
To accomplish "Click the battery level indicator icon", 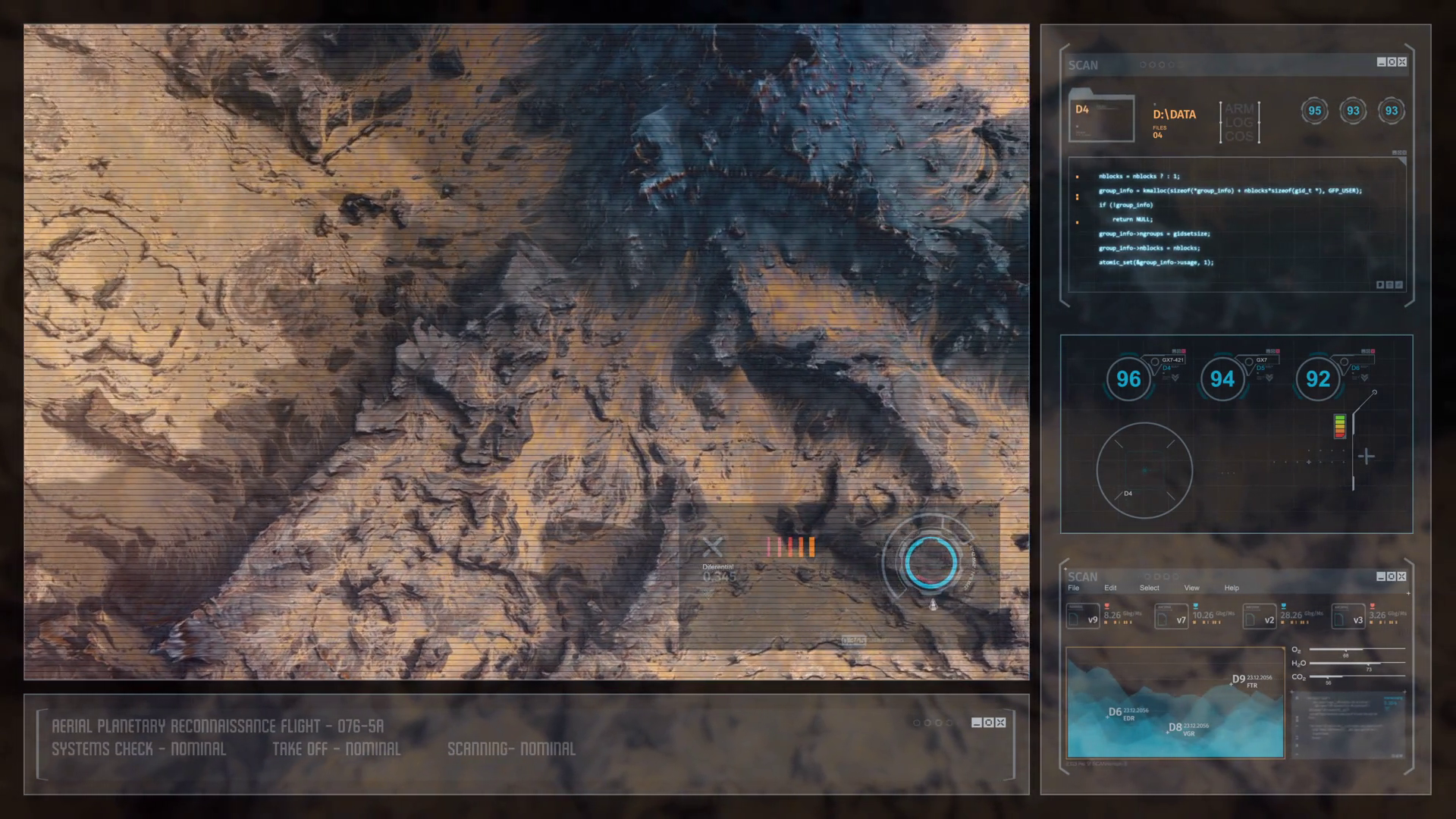I will tap(1340, 426).
